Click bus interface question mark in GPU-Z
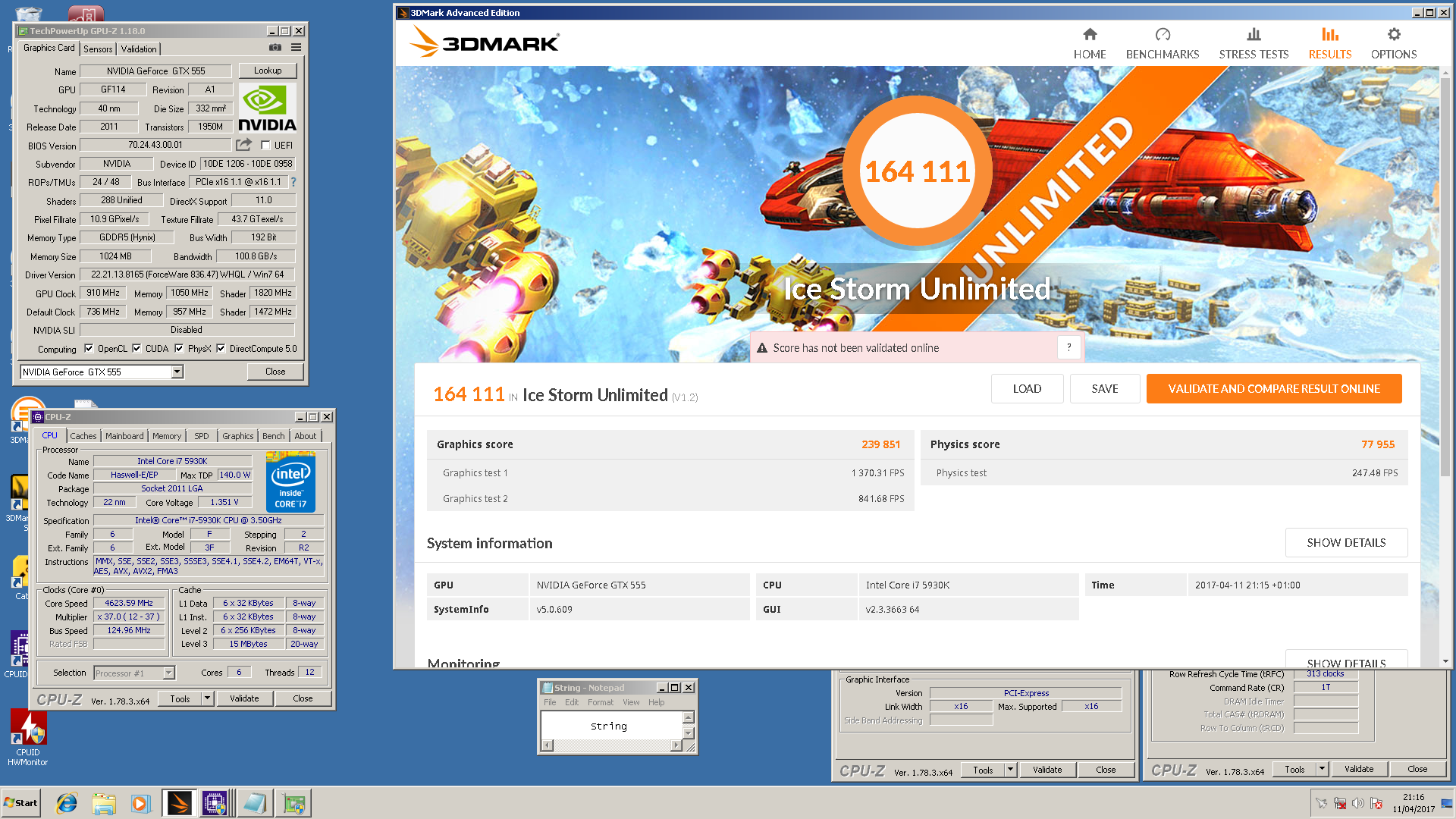 click(293, 182)
